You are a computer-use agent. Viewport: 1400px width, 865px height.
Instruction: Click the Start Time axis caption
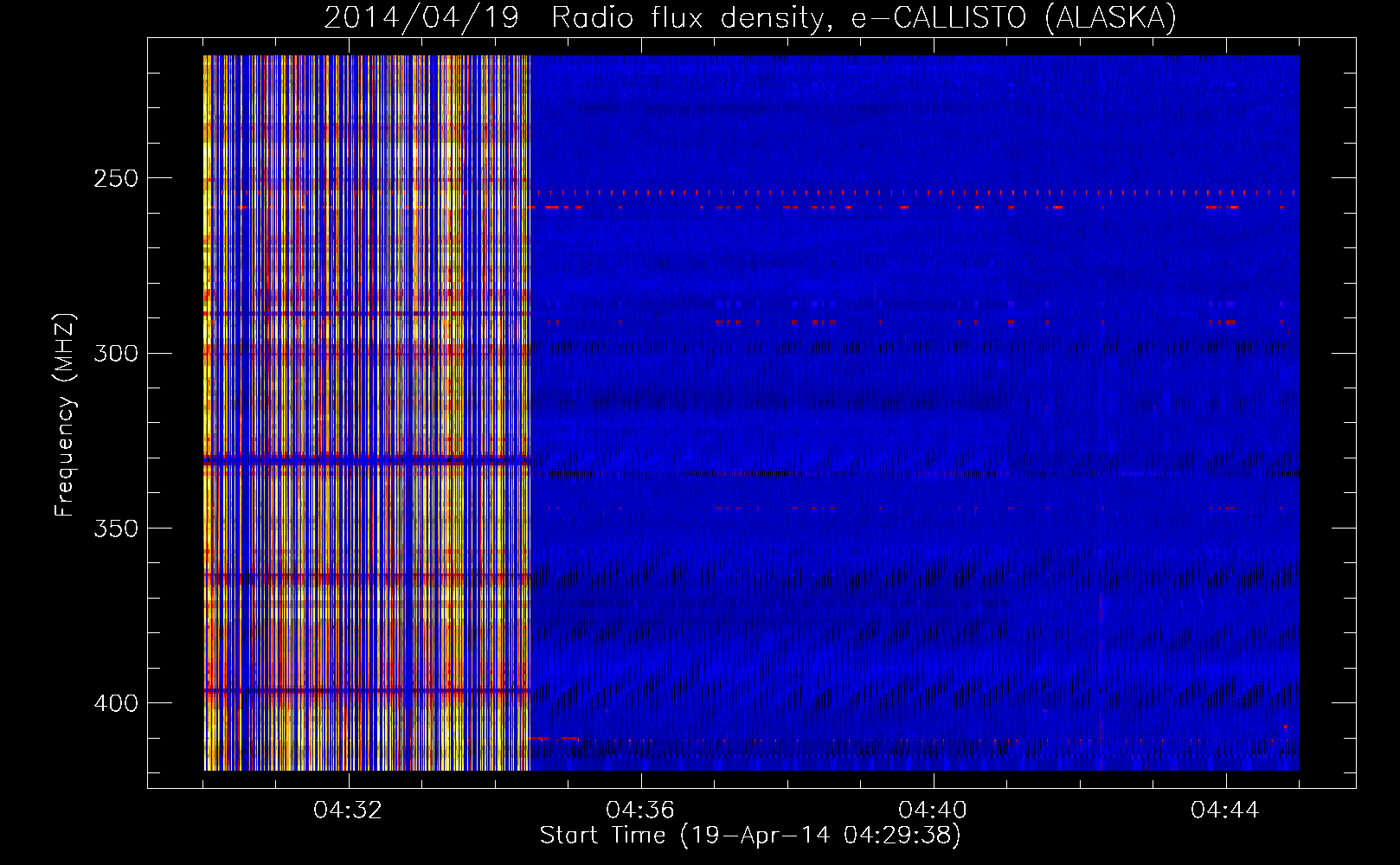click(750, 836)
